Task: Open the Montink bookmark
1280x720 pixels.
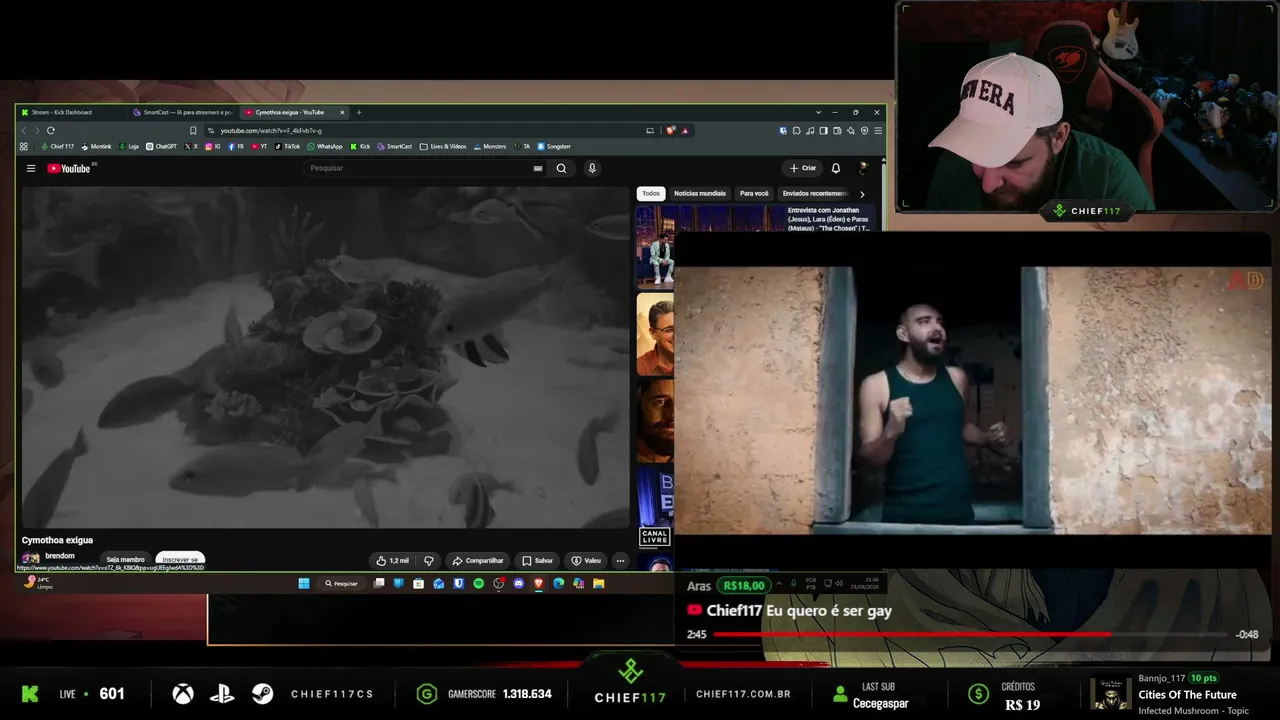Action: click(x=96, y=146)
